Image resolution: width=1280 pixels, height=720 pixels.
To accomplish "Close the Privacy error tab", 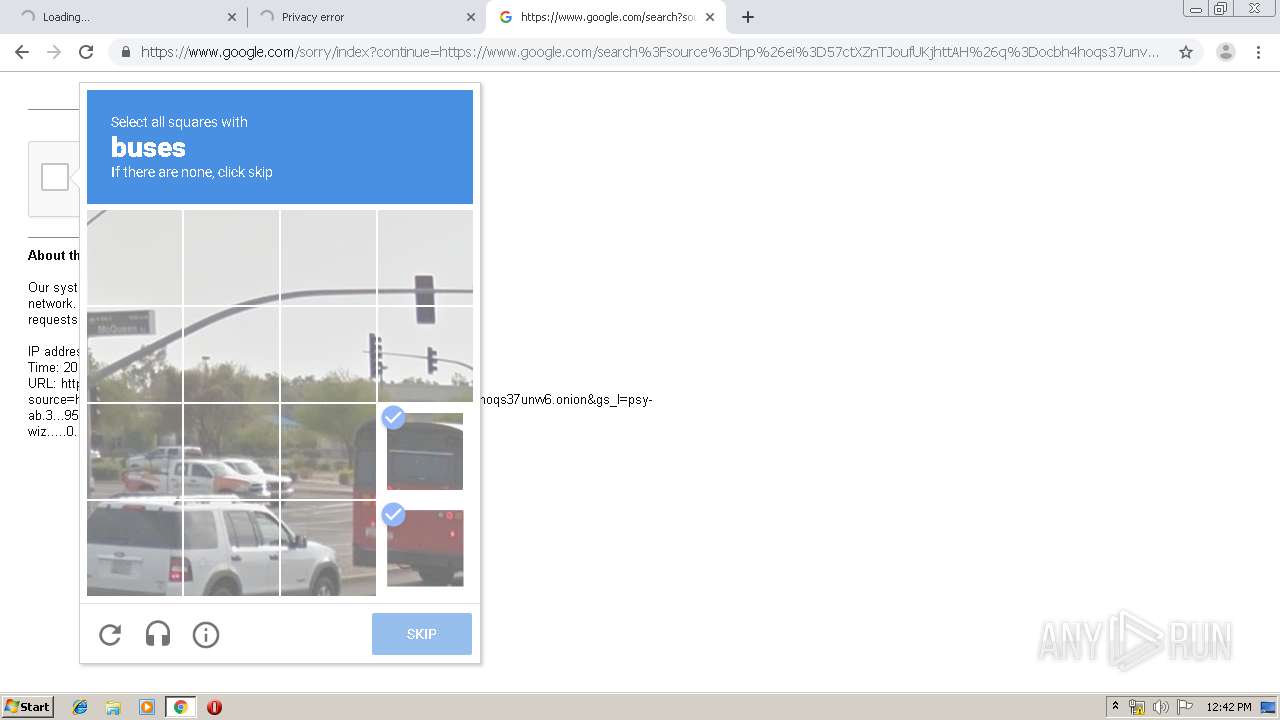I will coord(471,17).
